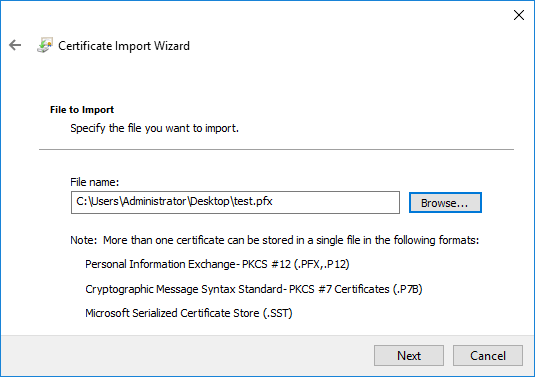Viewport: 535px width, 377px height.
Task: Open the Browse... file picker
Action: 445,203
